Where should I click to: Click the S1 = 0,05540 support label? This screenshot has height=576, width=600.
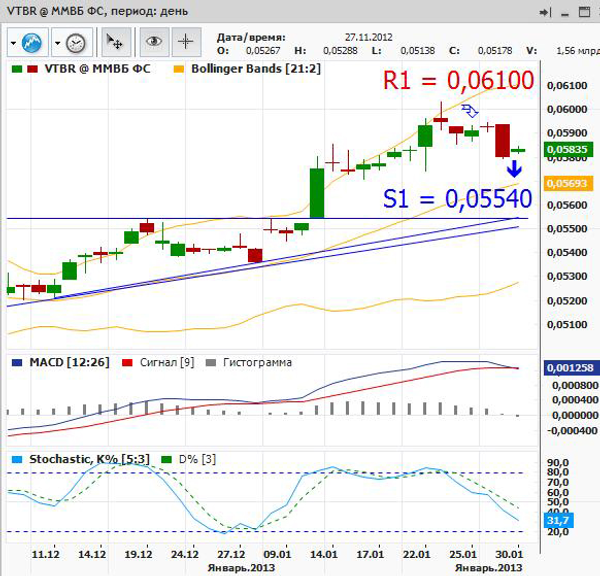pos(457,199)
